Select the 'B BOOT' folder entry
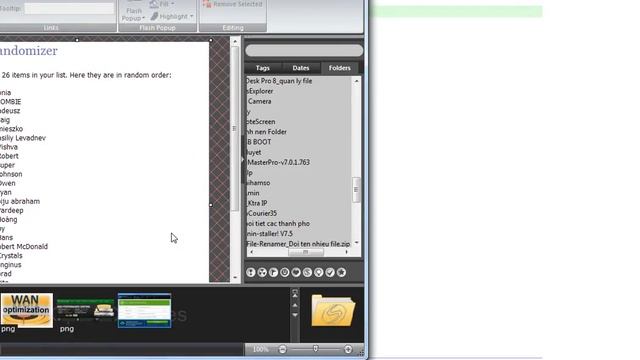640x360 pixels. click(259, 142)
